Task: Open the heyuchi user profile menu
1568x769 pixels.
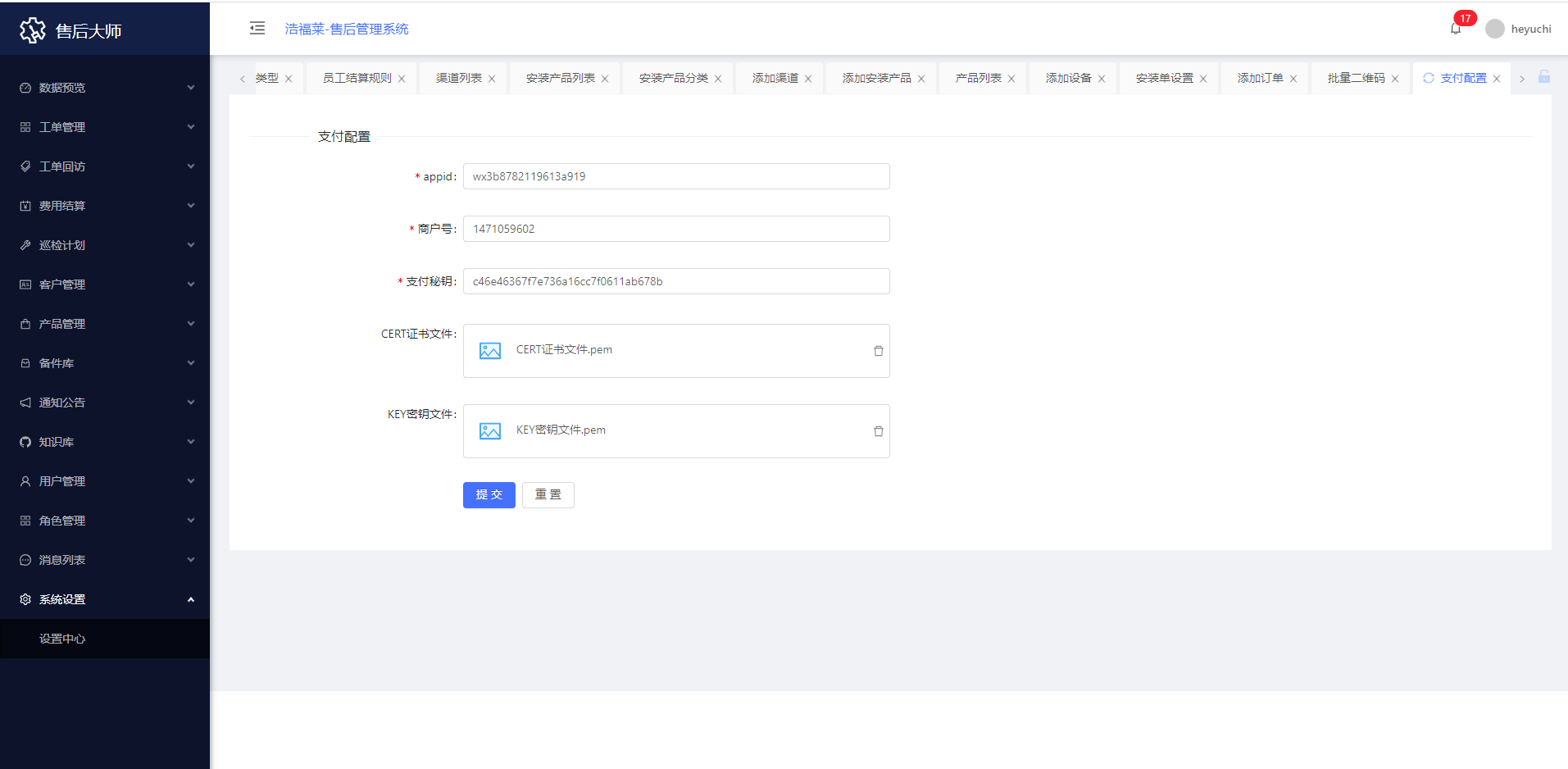Action: click(1519, 29)
